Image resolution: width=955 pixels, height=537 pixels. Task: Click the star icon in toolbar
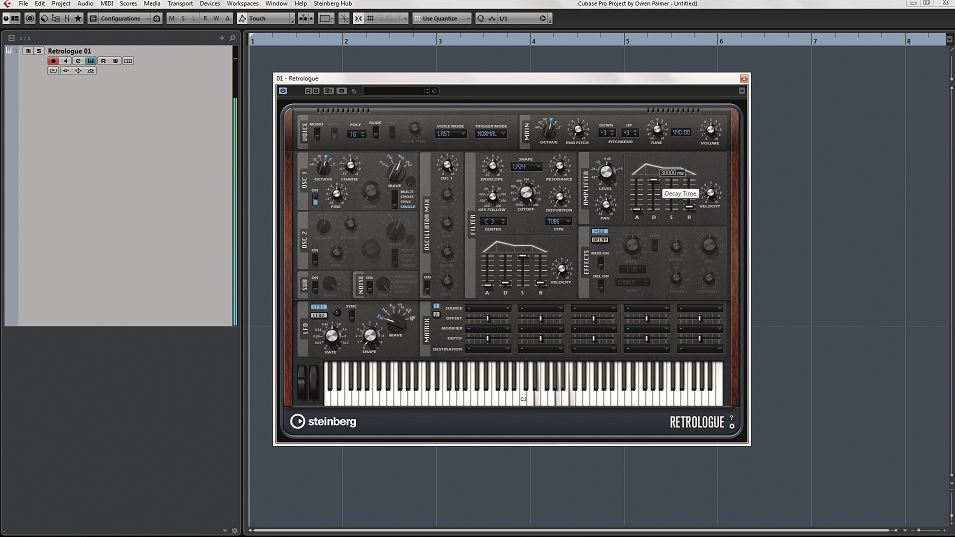tap(78, 18)
